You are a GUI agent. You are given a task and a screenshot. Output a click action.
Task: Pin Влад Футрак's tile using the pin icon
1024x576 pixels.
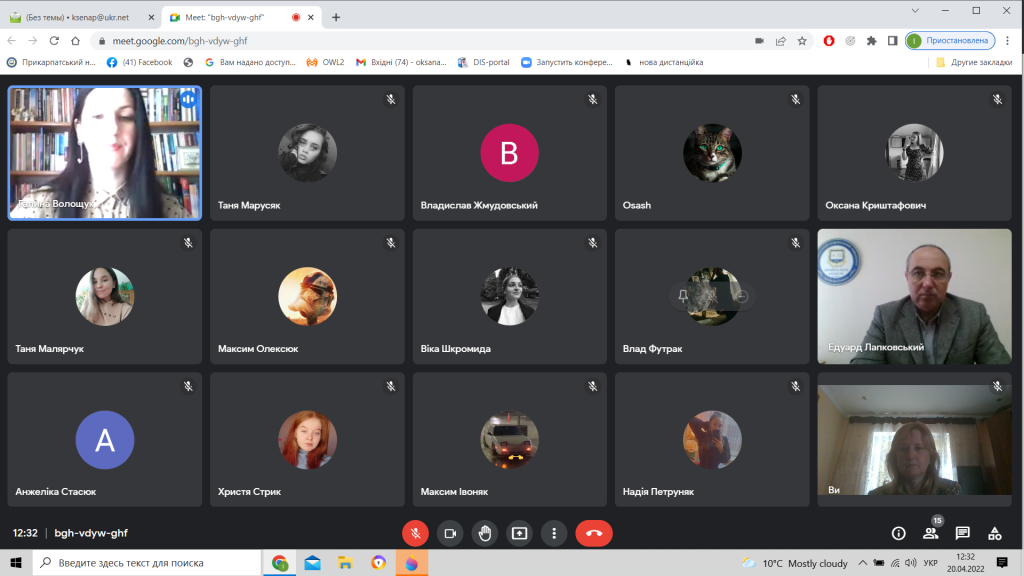click(x=683, y=296)
